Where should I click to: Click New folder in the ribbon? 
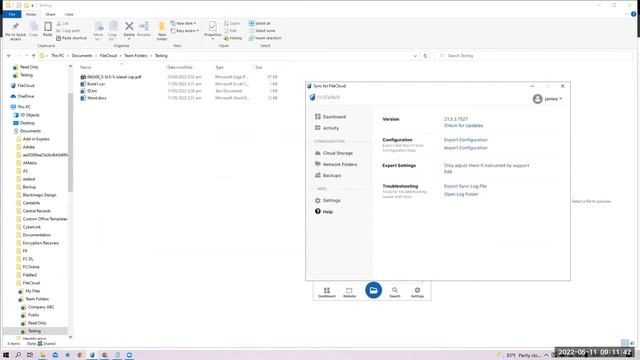click(162, 31)
